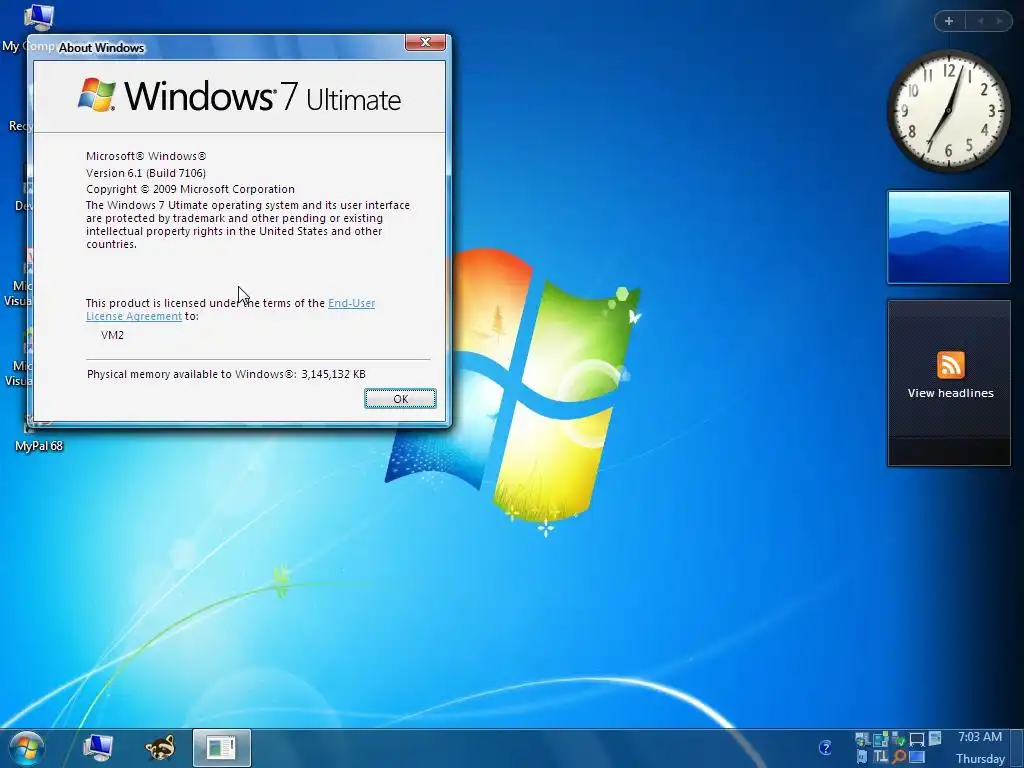Click the white TL tray icon
Viewport: 1024px width, 768px height.
click(880, 757)
